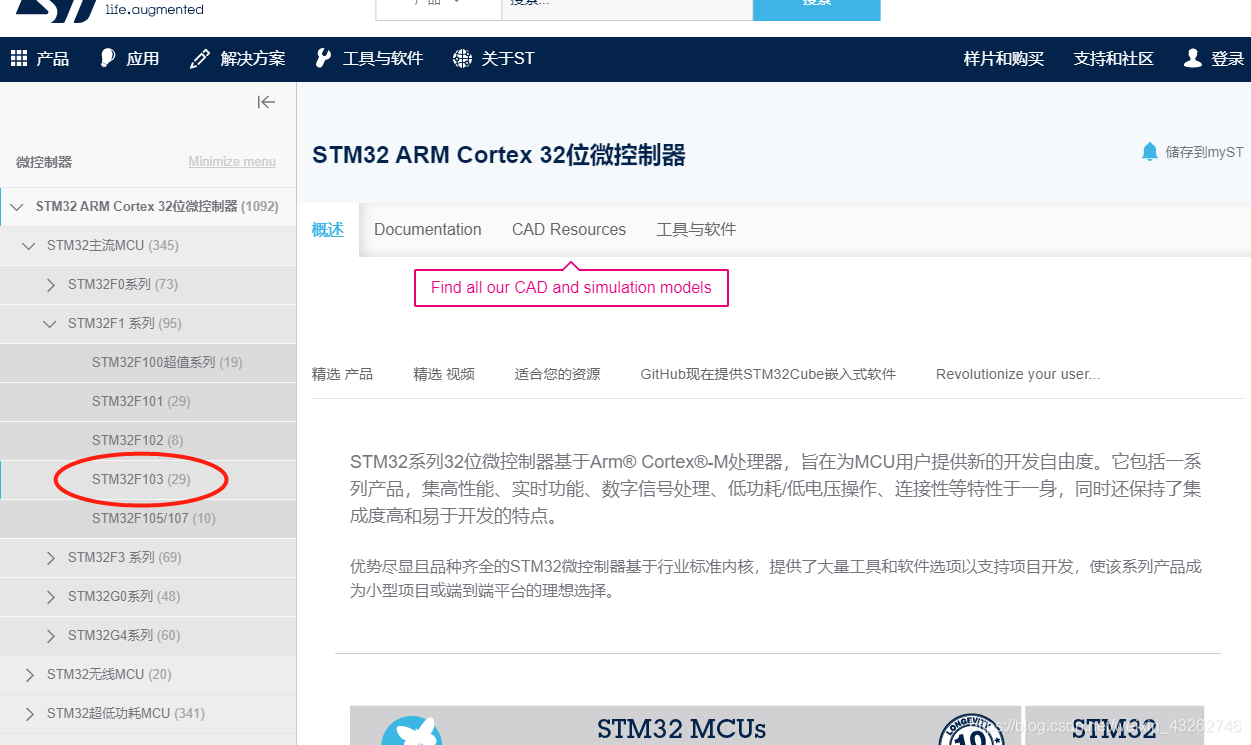The height and width of the screenshot is (745, 1251).
Task: Open 支持和社区 menu
Action: tap(1113, 59)
